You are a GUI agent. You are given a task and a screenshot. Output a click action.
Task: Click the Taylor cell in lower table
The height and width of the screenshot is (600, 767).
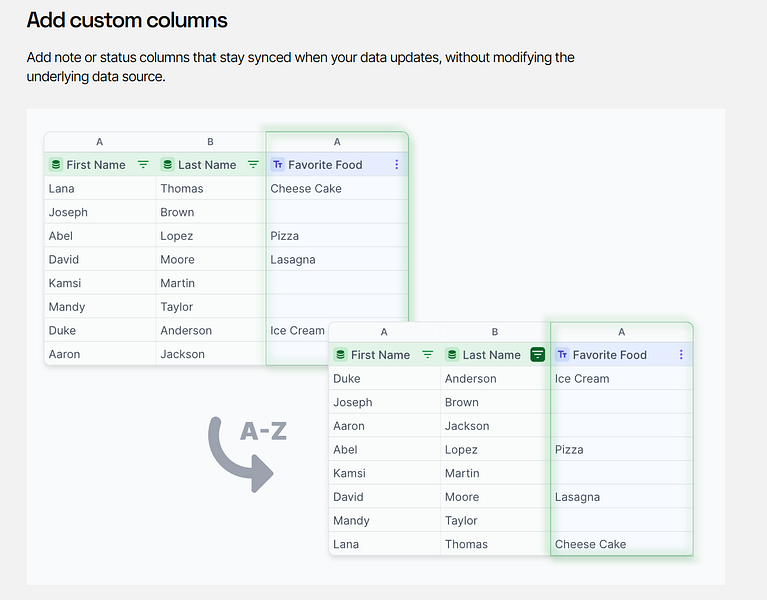tap(495, 520)
